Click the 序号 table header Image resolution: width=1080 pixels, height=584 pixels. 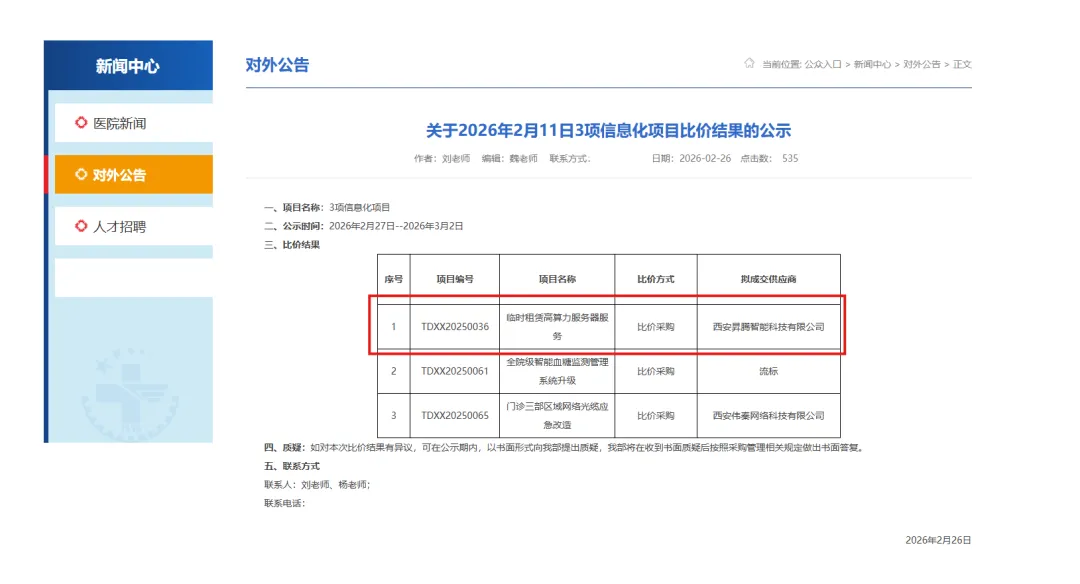coord(394,279)
